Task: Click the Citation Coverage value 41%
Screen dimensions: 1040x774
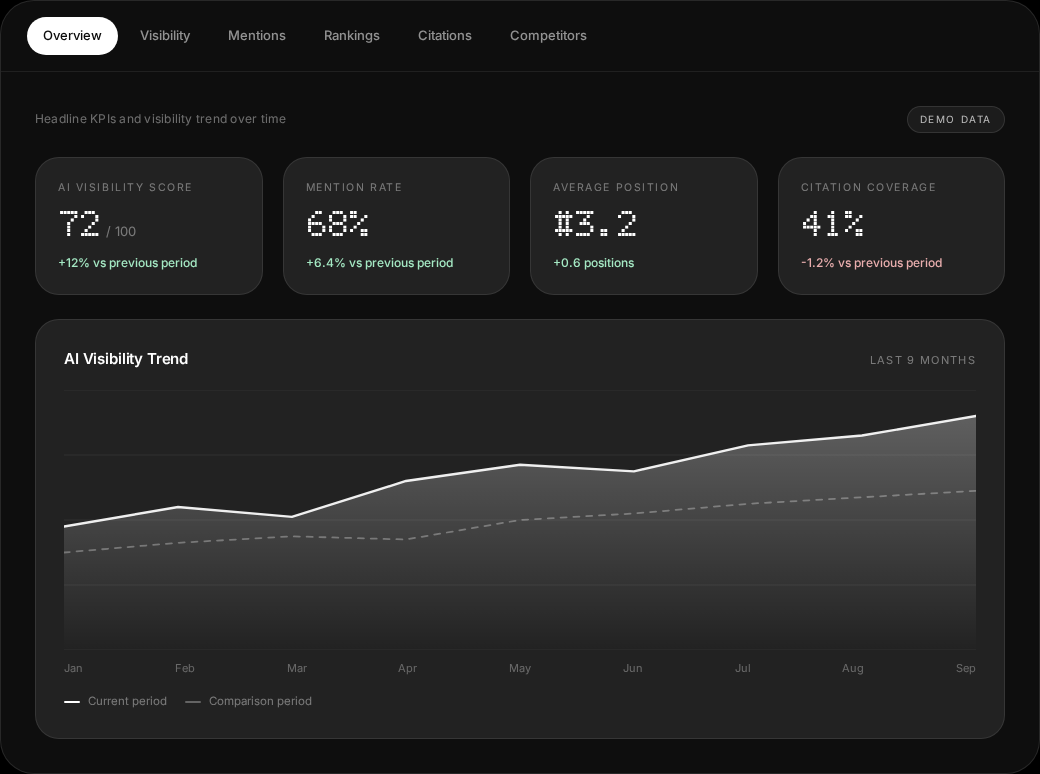Action: pos(832,224)
